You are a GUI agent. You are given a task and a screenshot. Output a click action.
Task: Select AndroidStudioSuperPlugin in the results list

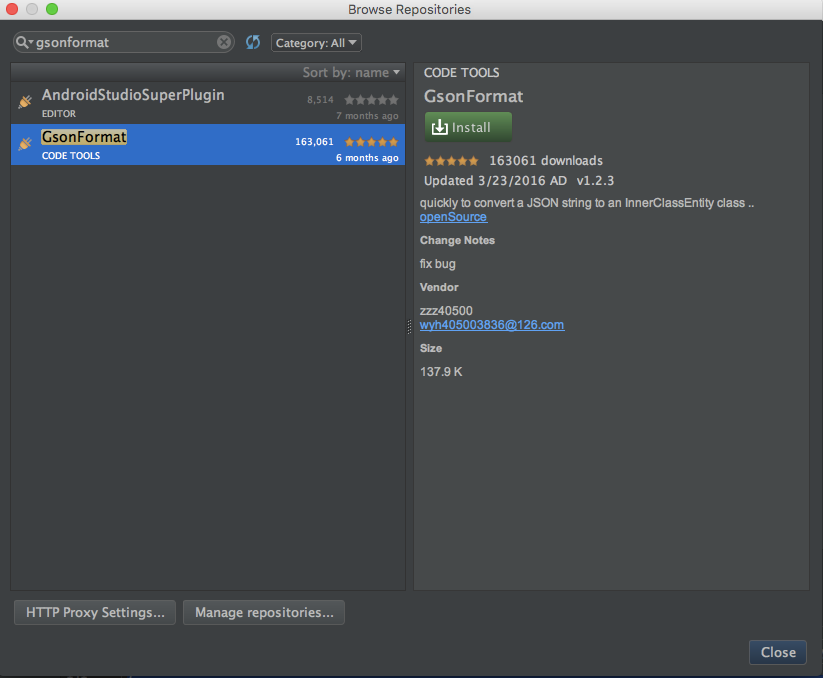pos(150,100)
